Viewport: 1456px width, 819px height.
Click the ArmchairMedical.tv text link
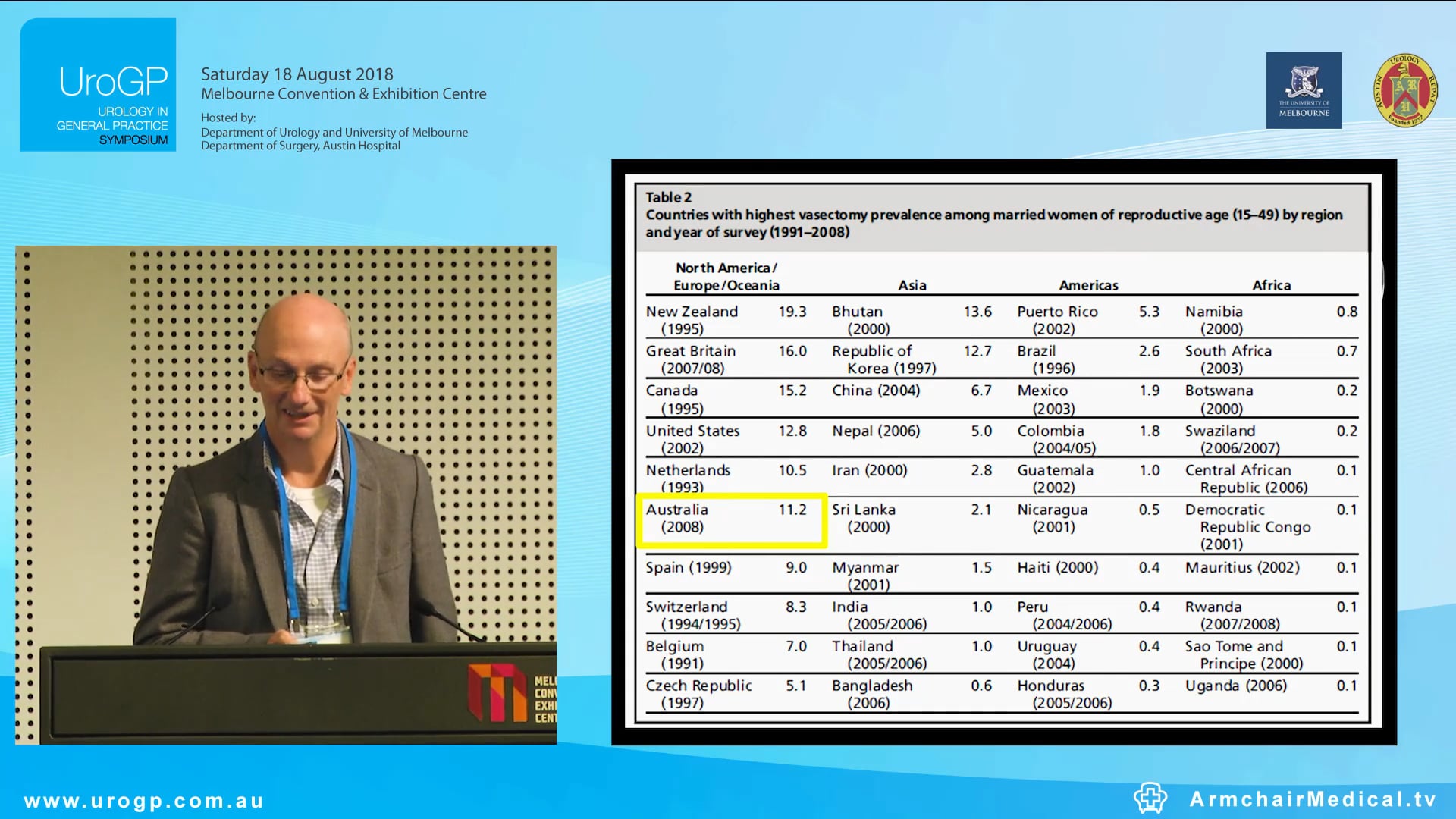[x=1313, y=799]
